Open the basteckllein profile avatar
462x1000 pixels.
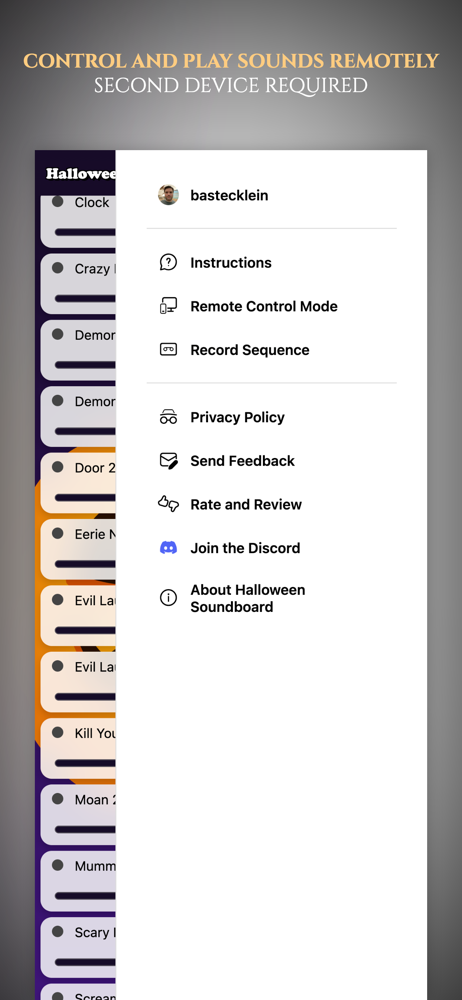click(x=168, y=195)
